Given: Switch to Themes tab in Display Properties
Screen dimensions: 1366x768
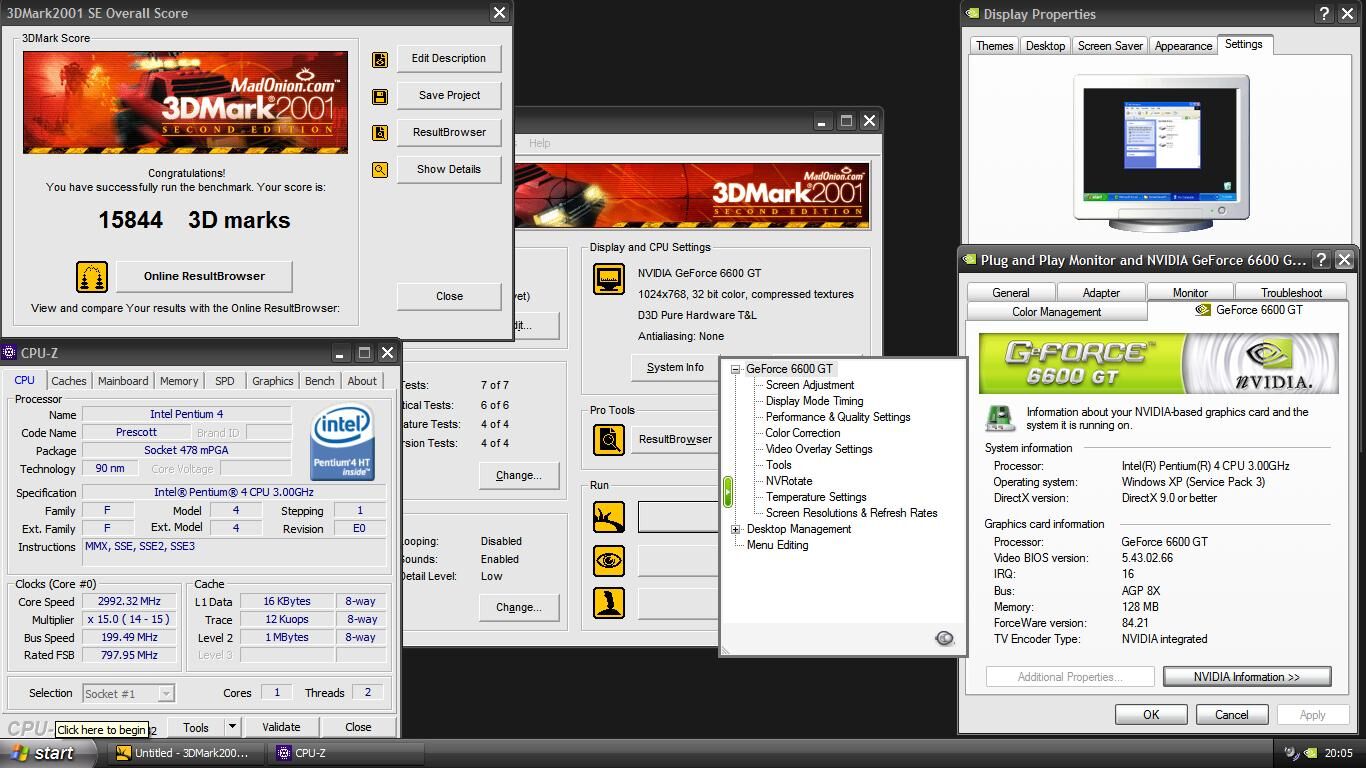Looking at the screenshot, I should (994, 46).
